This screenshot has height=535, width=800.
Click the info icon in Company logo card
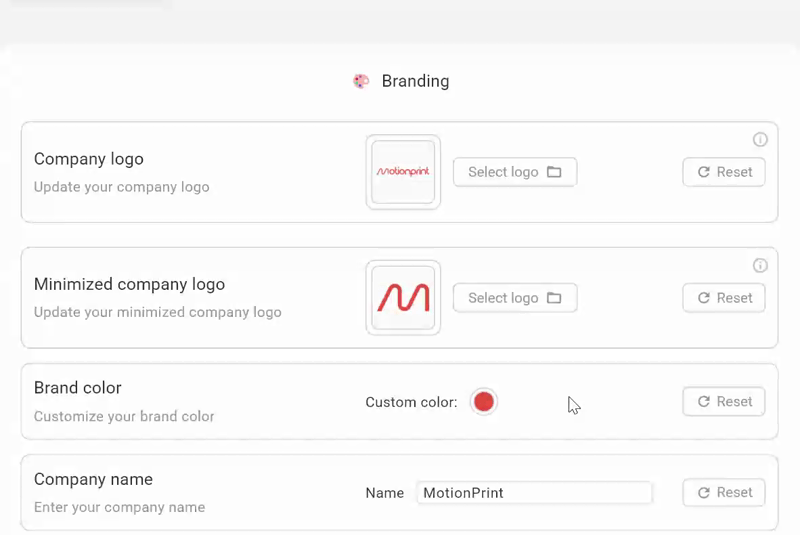point(760,140)
